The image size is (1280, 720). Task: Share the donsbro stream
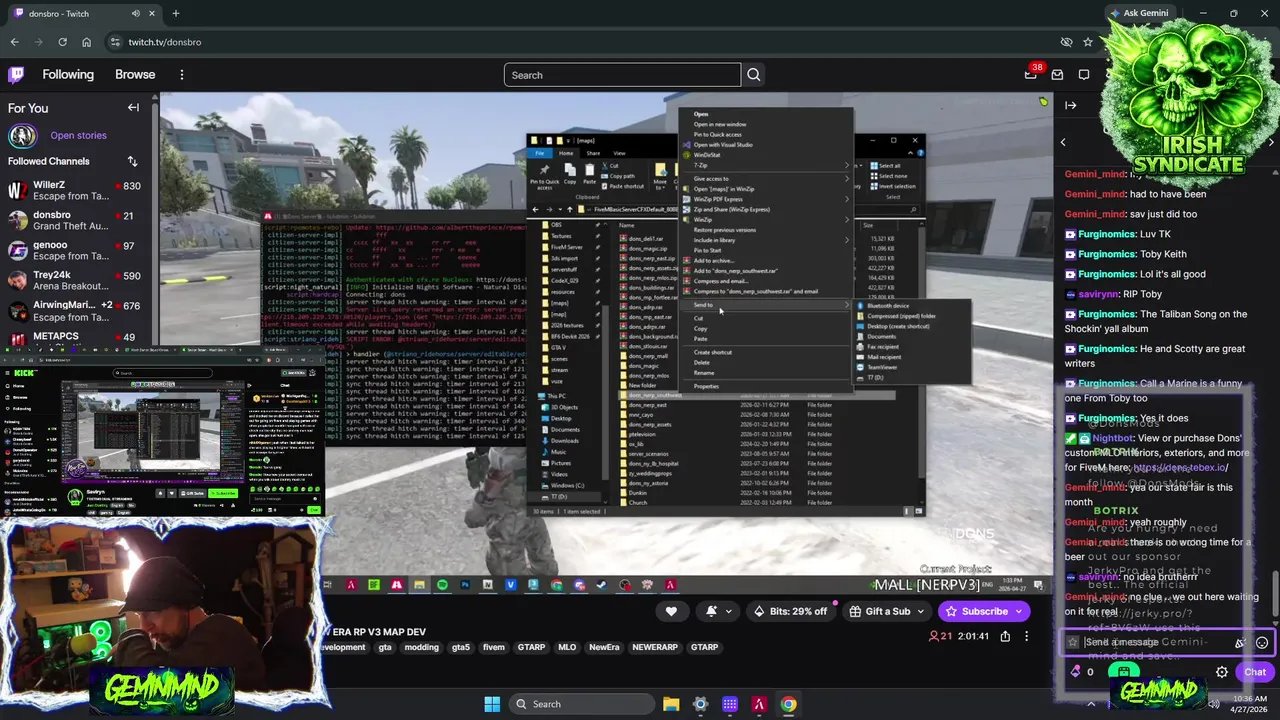click(x=1005, y=636)
